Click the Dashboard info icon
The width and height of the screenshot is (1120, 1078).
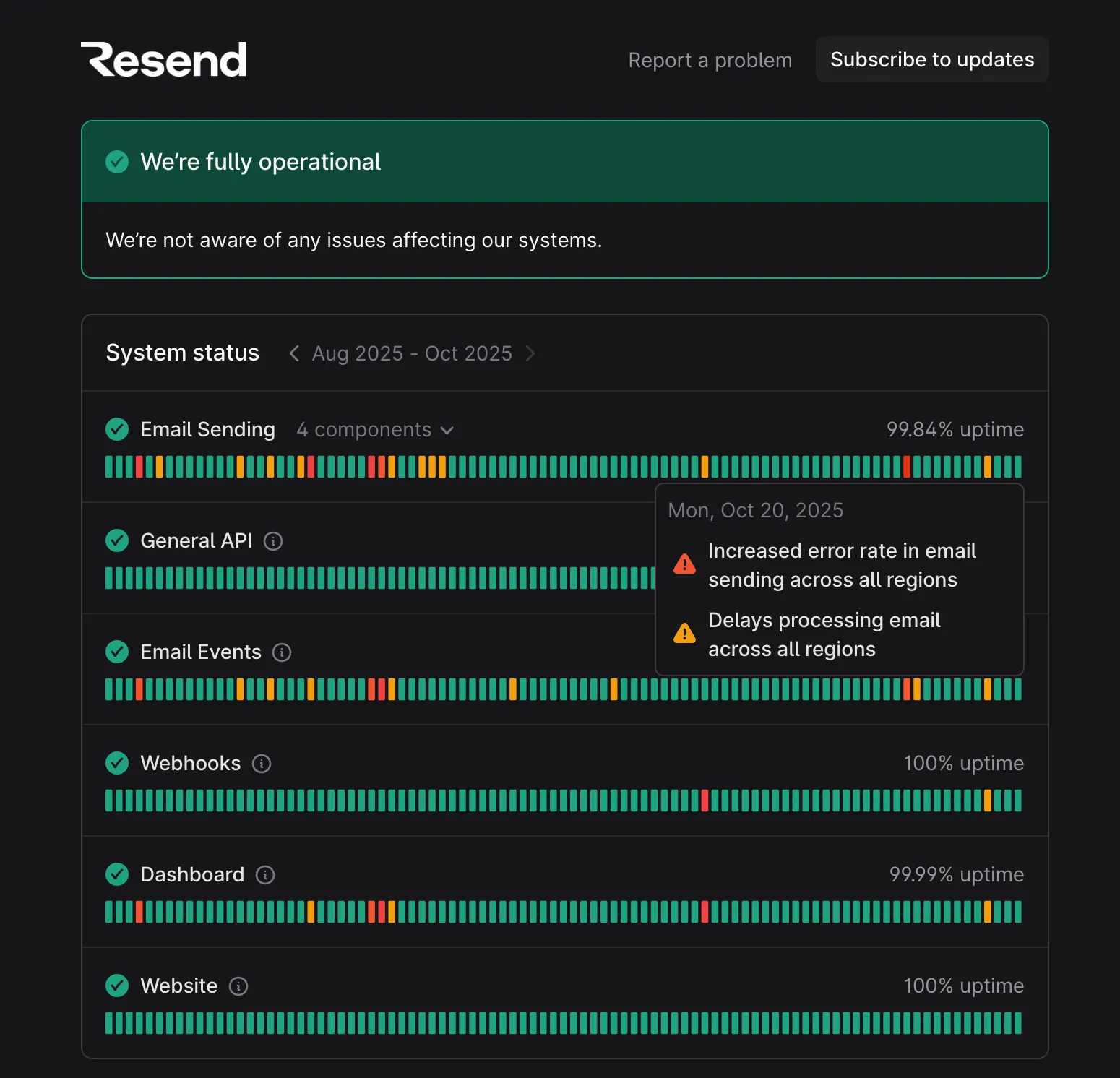click(264, 874)
